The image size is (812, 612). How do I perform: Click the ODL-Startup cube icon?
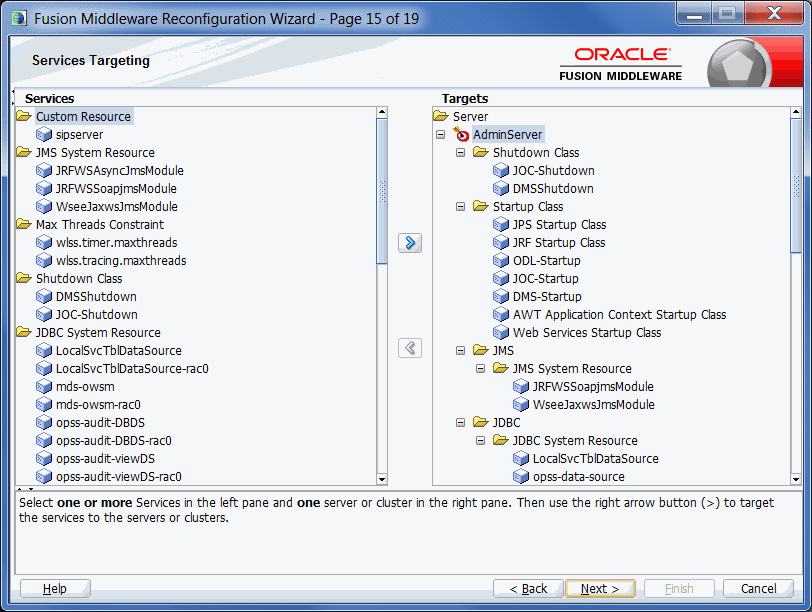(x=501, y=261)
